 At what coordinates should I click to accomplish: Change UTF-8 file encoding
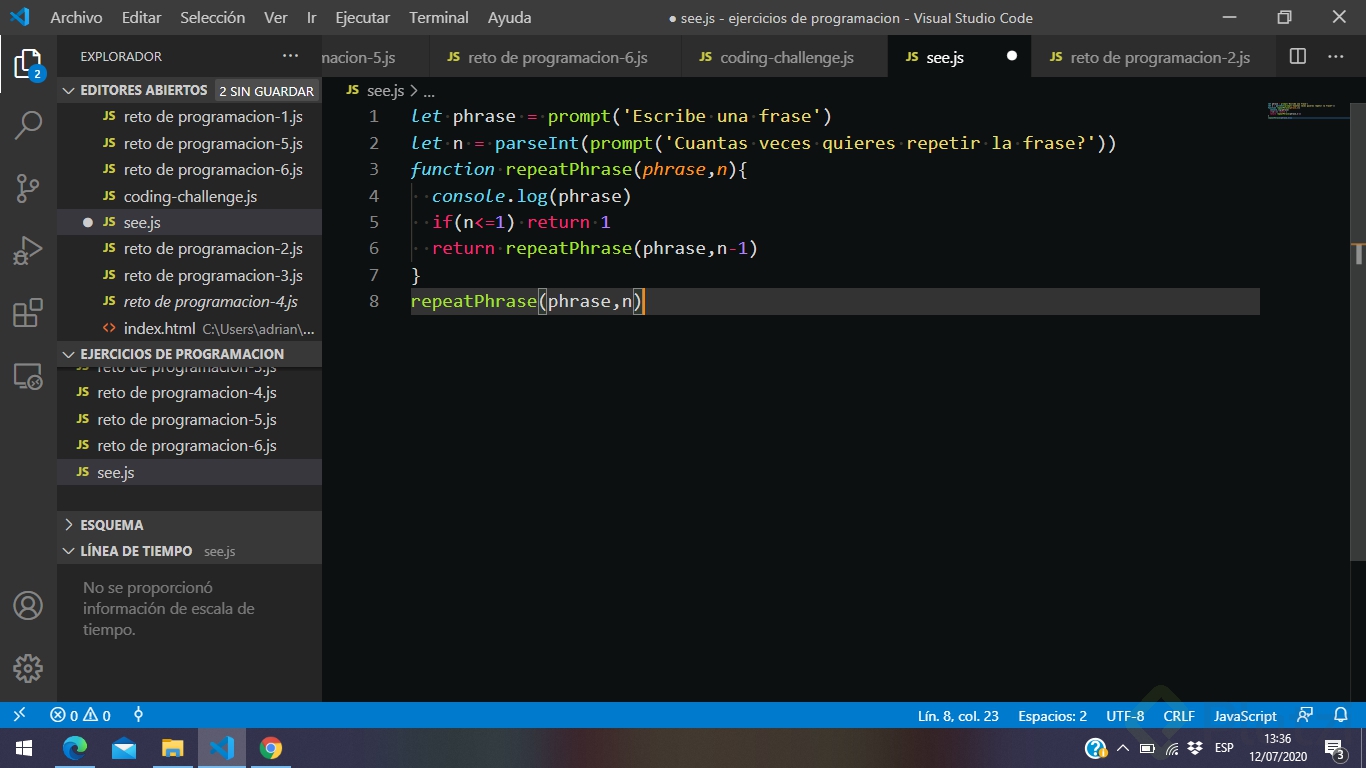[x=1125, y=716]
